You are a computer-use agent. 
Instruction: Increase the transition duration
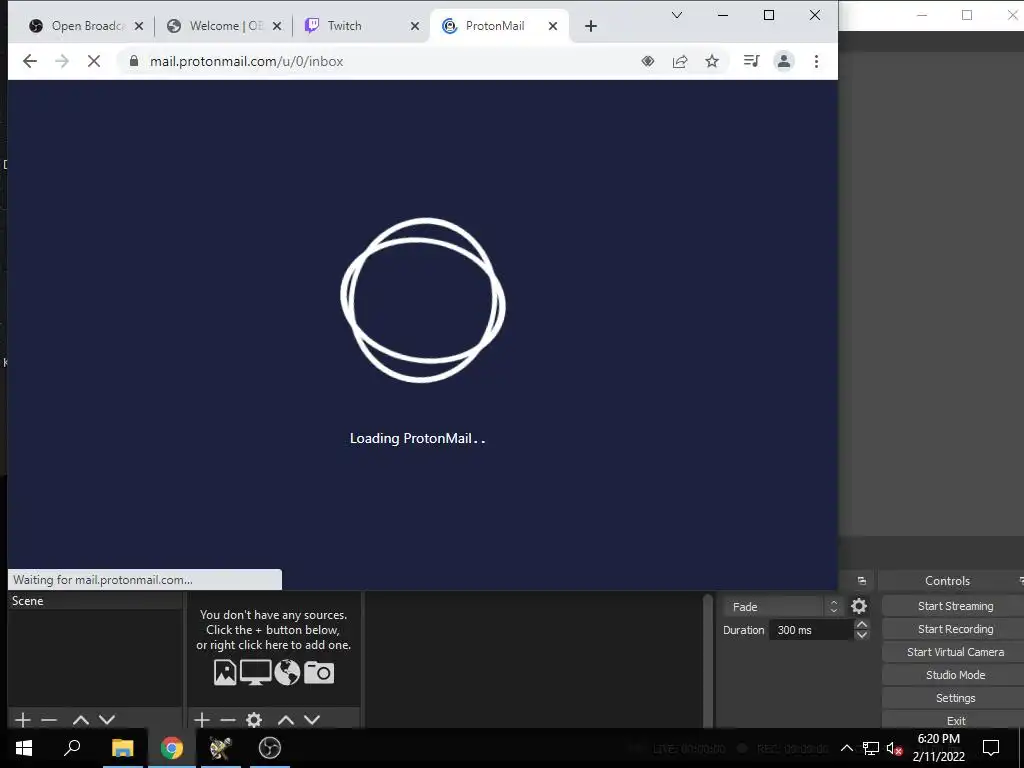pos(861,625)
